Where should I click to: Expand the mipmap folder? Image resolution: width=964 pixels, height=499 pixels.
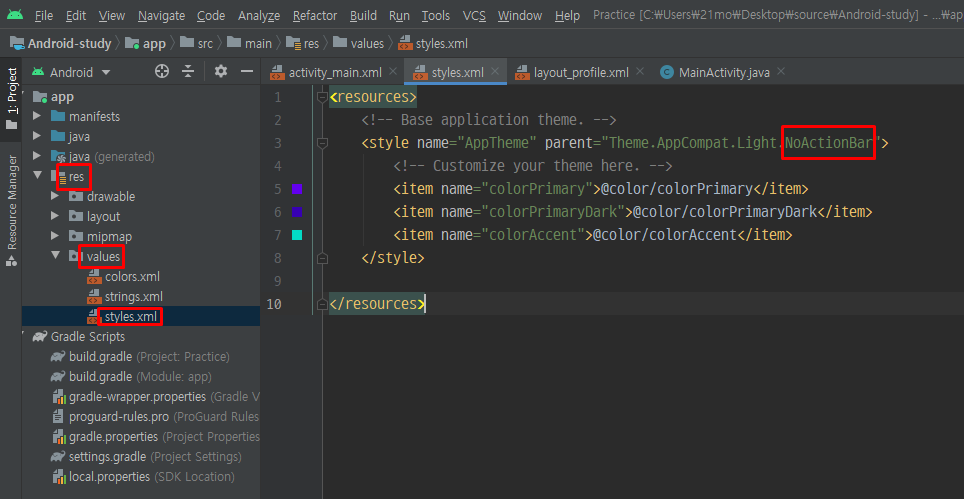[x=55, y=237]
